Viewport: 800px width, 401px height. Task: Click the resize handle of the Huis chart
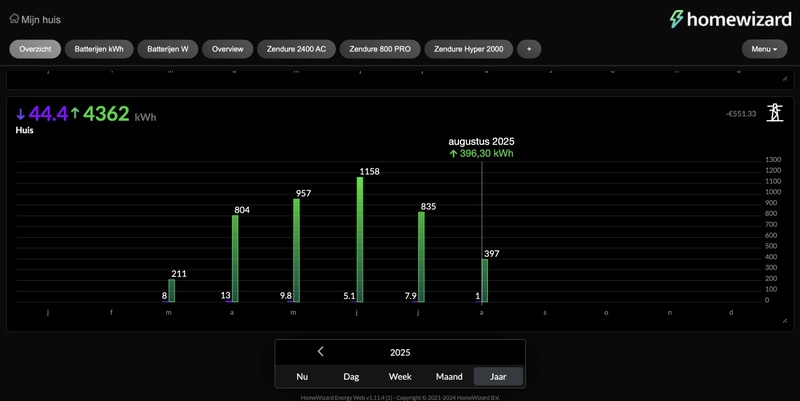click(785, 320)
